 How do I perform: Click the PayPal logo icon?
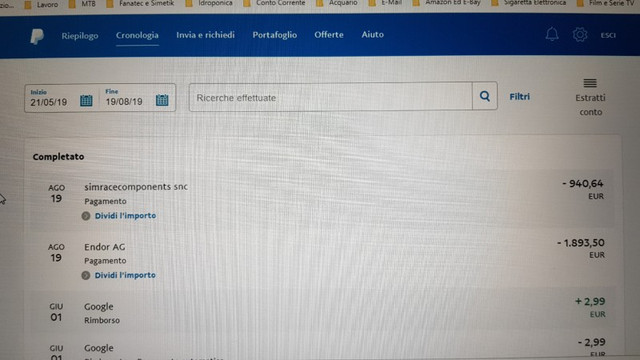coord(37,36)
